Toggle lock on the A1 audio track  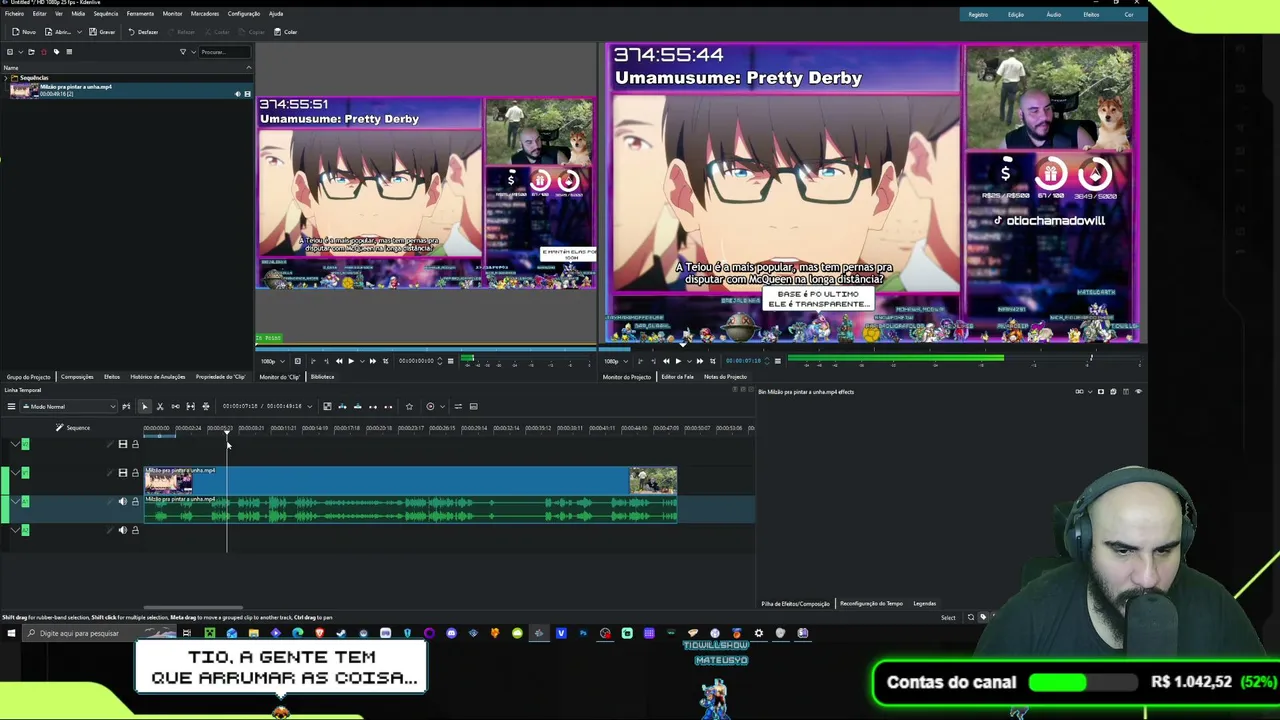135,502
